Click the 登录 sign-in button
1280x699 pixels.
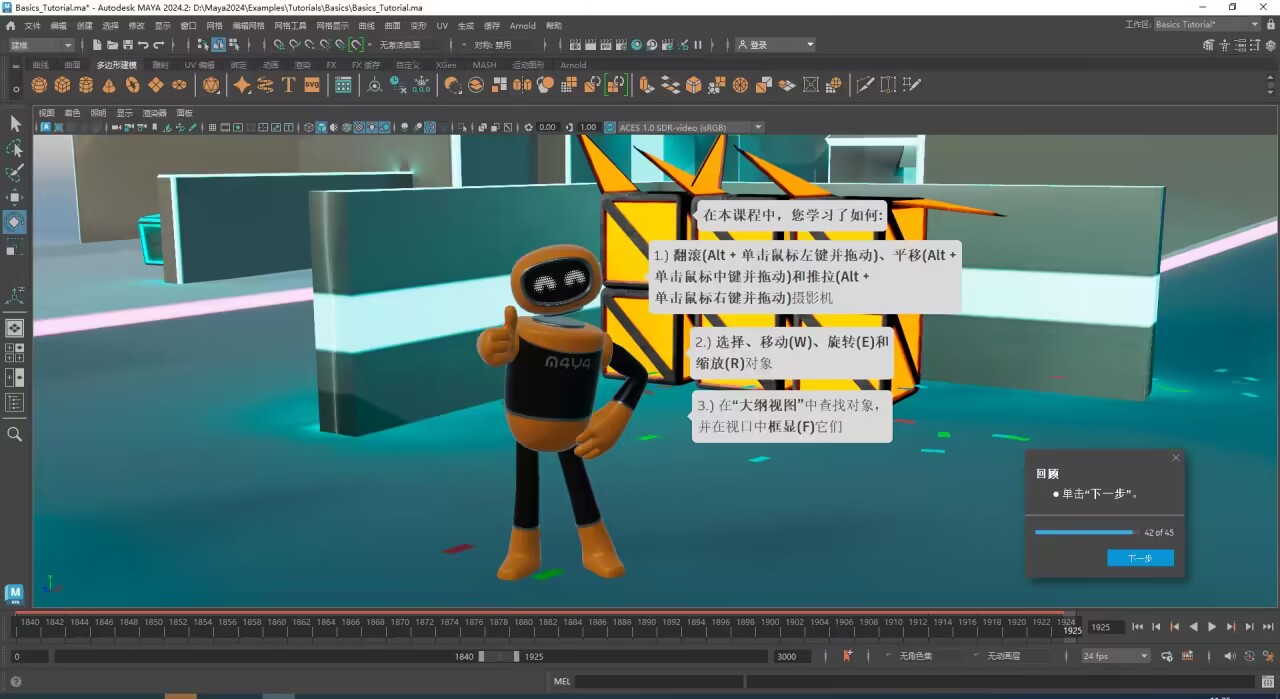(x=775, y=45)
